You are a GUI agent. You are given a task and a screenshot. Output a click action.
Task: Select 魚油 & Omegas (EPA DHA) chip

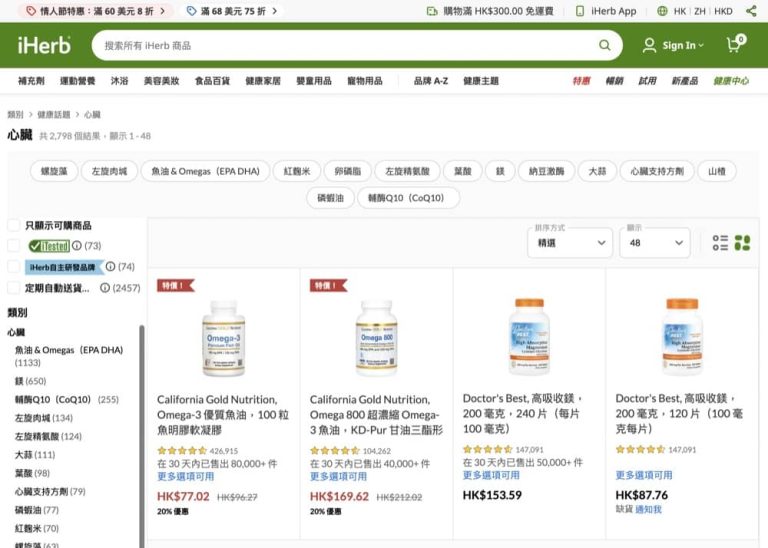[205, 171]
